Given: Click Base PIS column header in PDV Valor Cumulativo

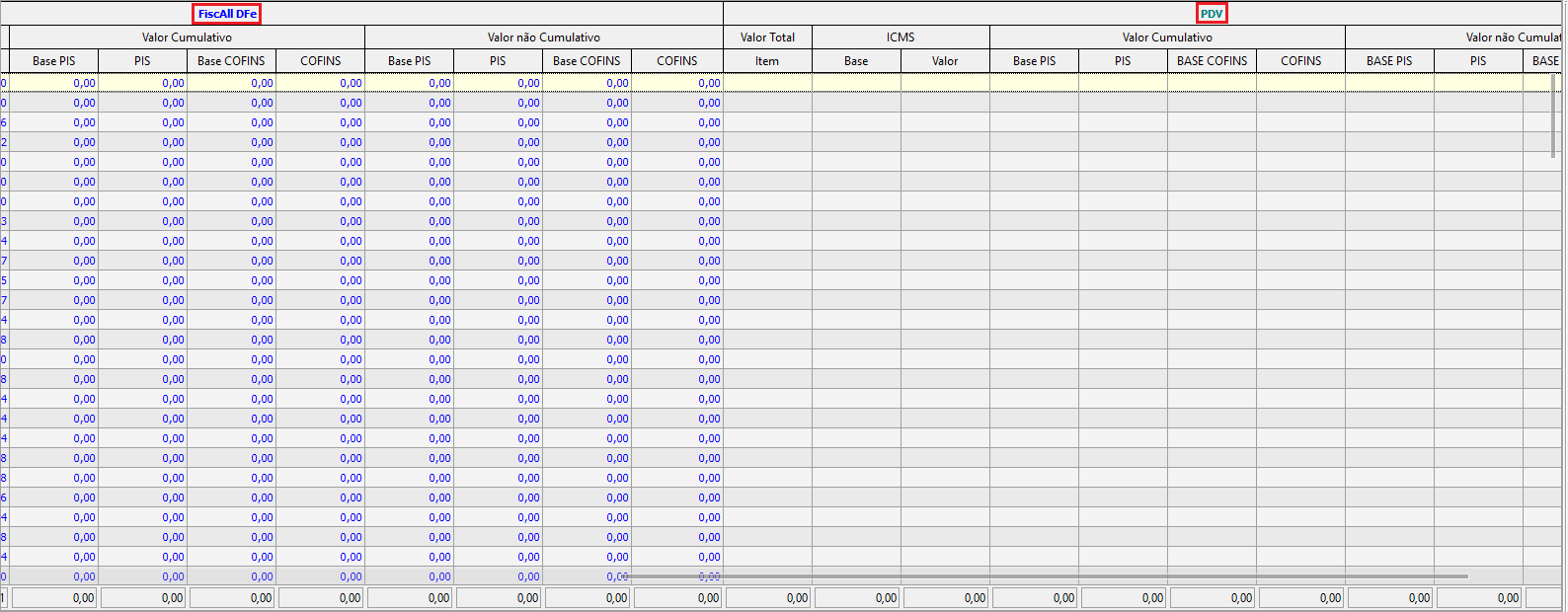Looking at the screenshot, I should (1035, 61).
